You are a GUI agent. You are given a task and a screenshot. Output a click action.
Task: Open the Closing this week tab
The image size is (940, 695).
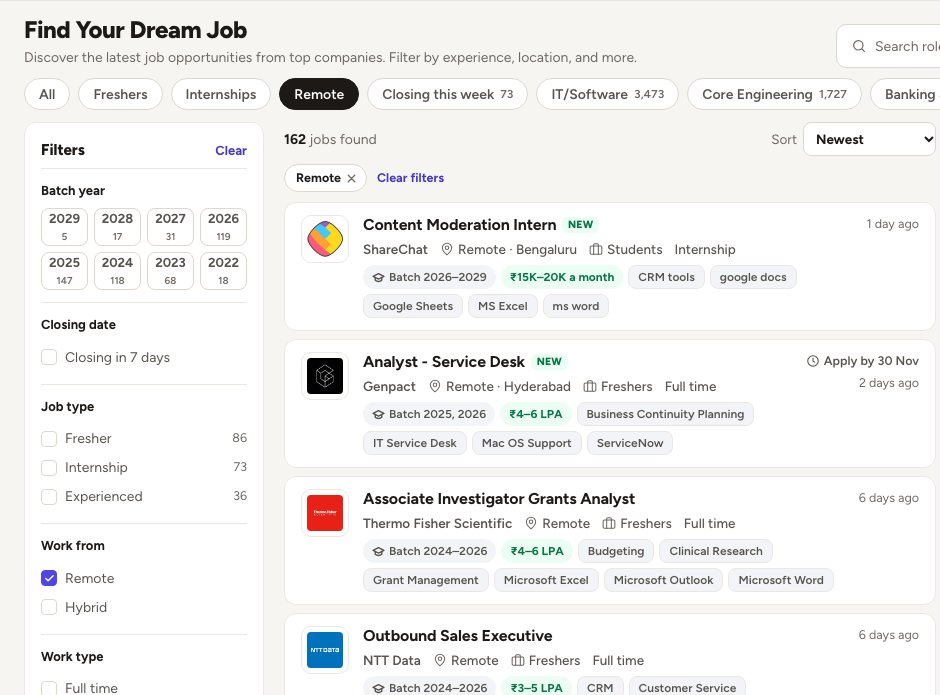(447, 94)
